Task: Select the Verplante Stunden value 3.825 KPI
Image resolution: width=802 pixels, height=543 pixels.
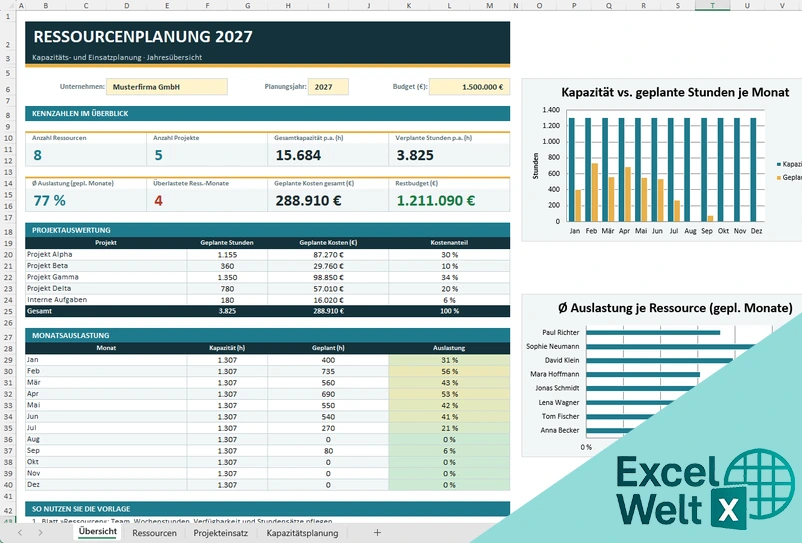Action: coord(415,155)
